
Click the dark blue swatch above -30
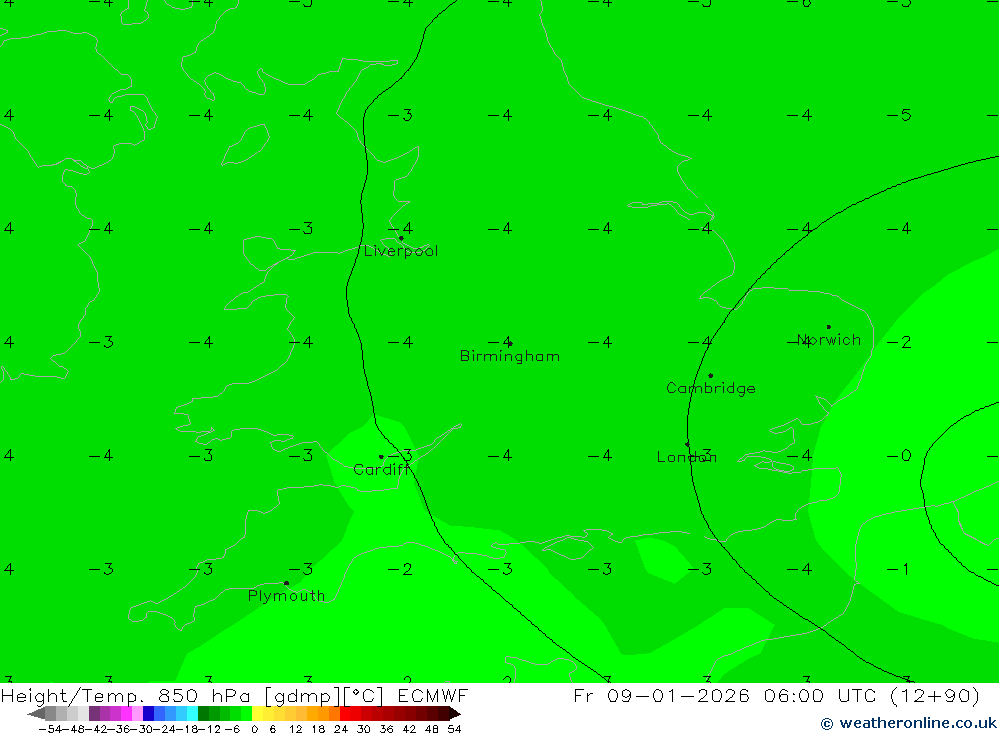149,713
